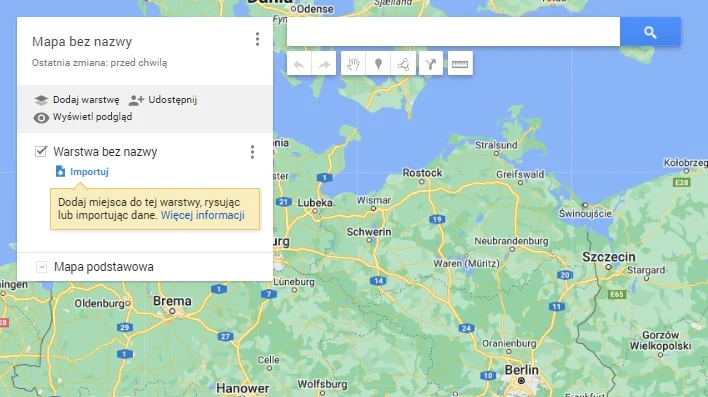Click Neubrandenburg label on the map

pos(511,241)
